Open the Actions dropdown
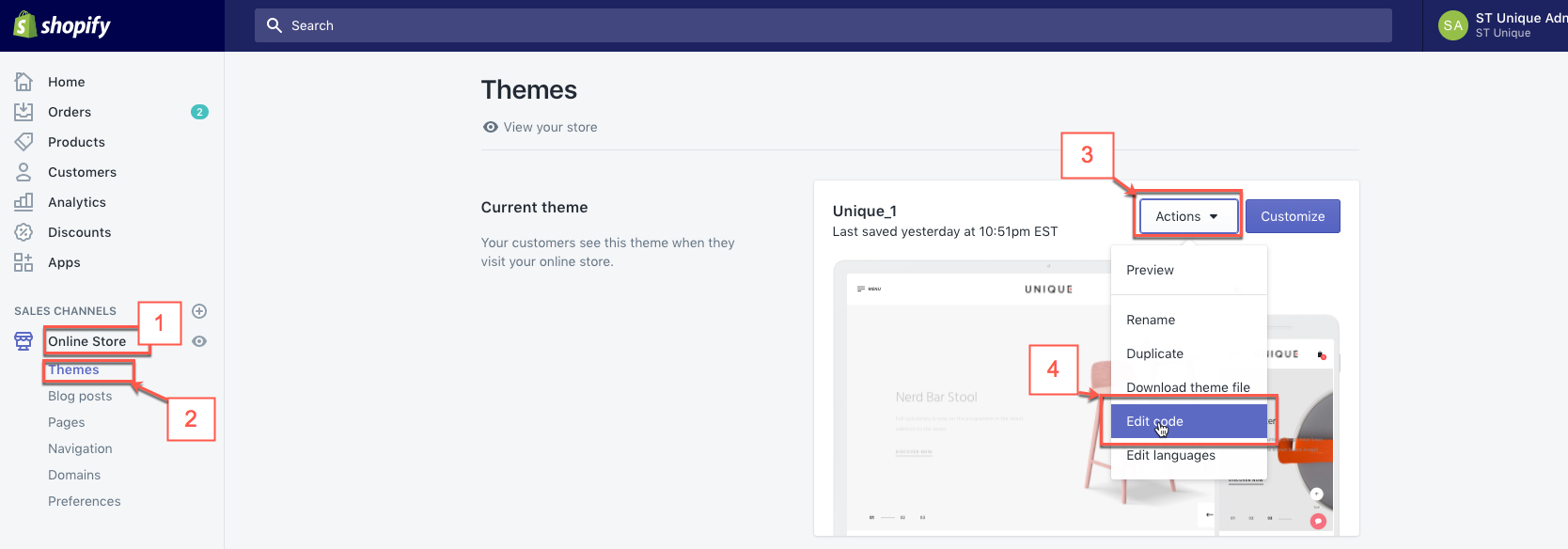The width and height of the screenshot is (1568, 549). (x=1188, y=216)
